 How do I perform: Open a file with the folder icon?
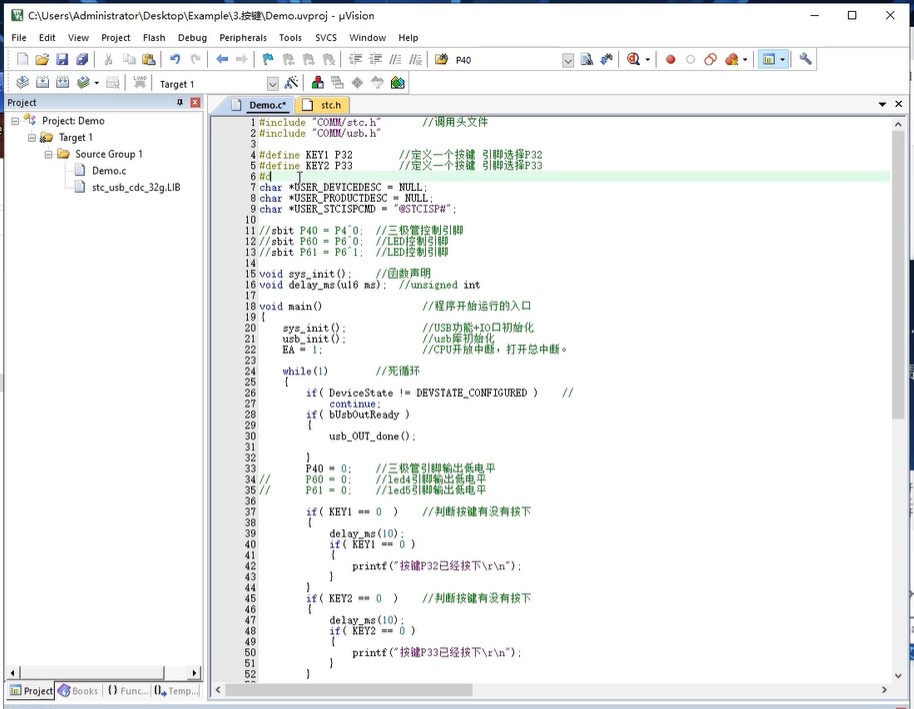pos(42,59)
